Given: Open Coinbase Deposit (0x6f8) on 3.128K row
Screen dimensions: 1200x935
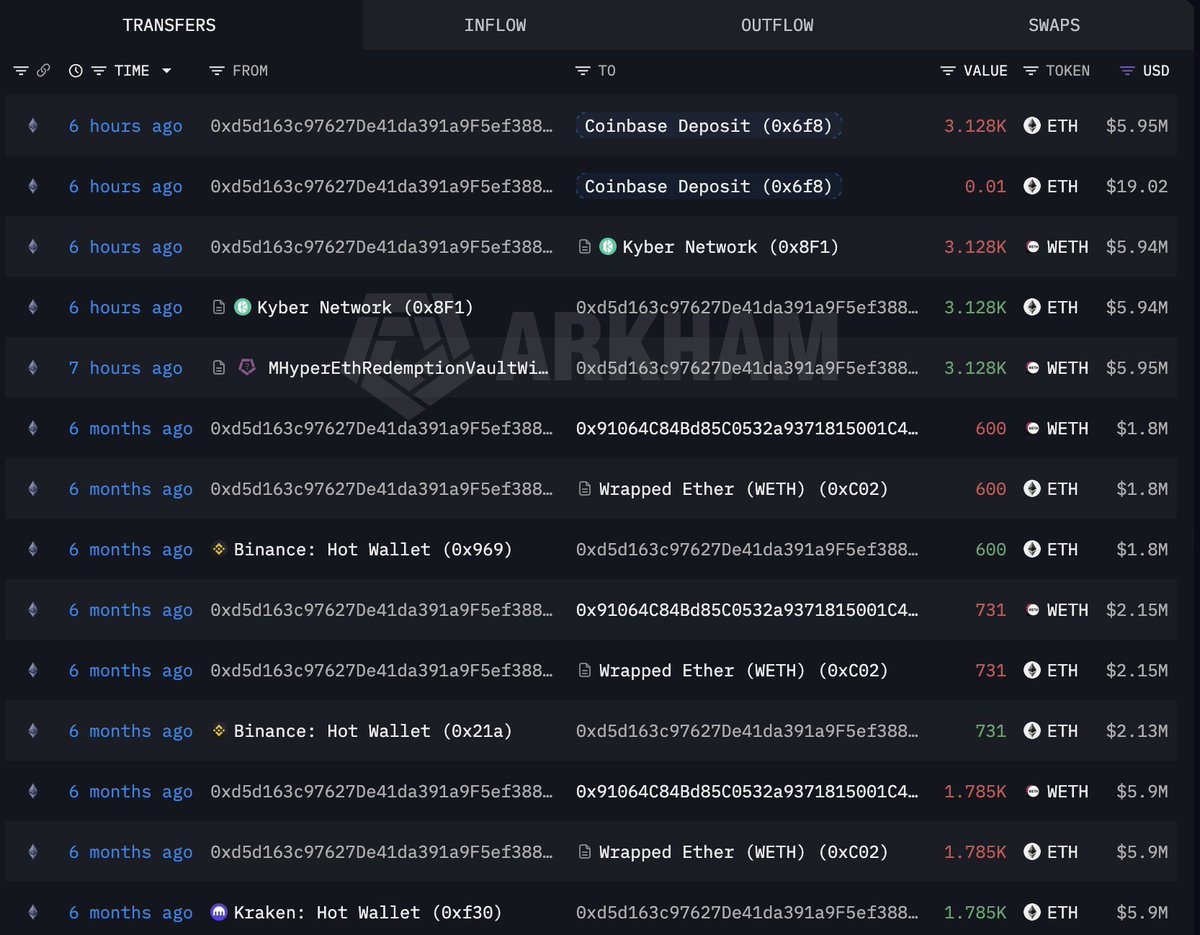Looking at the screenshot, I should coord(709,126).
